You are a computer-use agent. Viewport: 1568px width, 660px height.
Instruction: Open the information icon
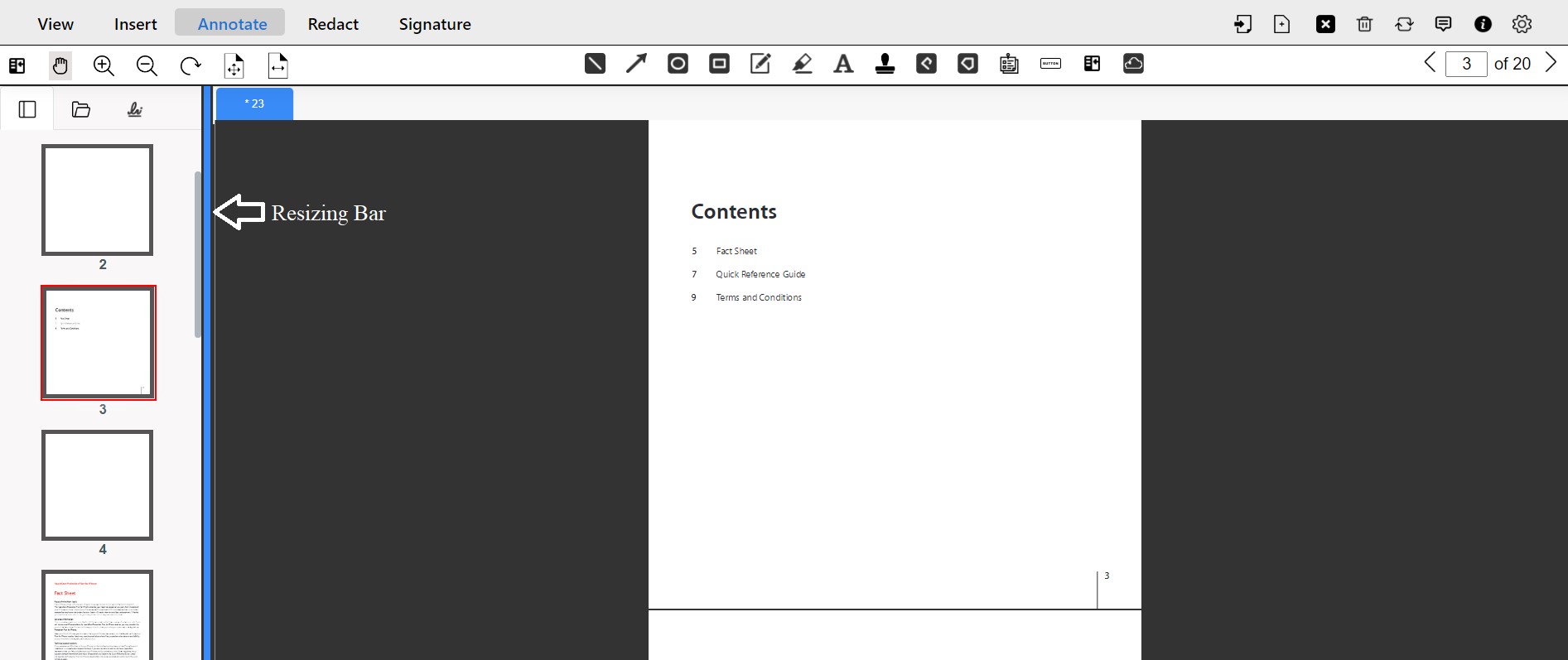pyautogui.click(x=1483, y=24)
